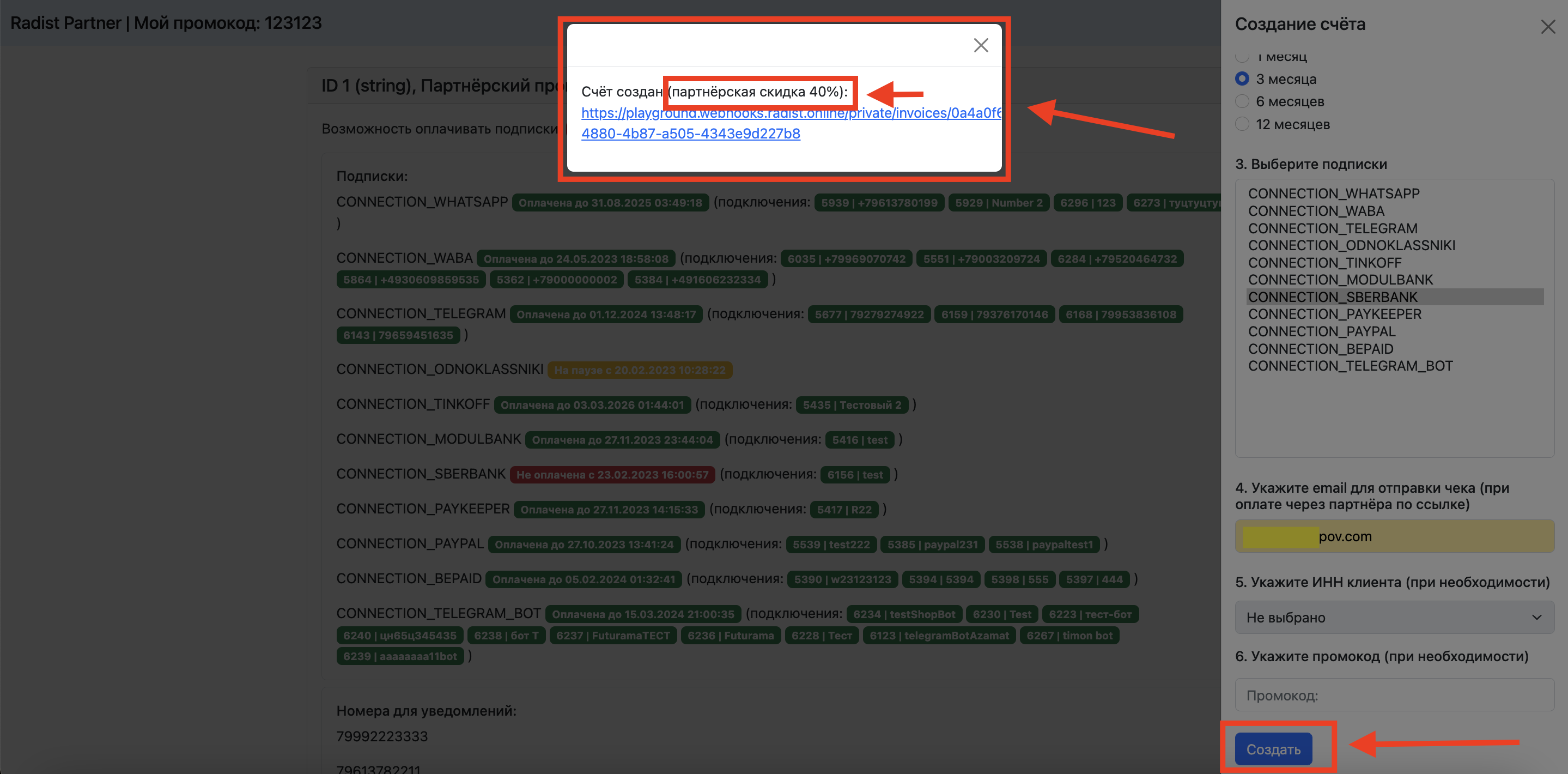This screenshot has height=774, width=1568.
Task: Select CONNECTION_TINKOFF list option
Action: (x=1324, y=263)
